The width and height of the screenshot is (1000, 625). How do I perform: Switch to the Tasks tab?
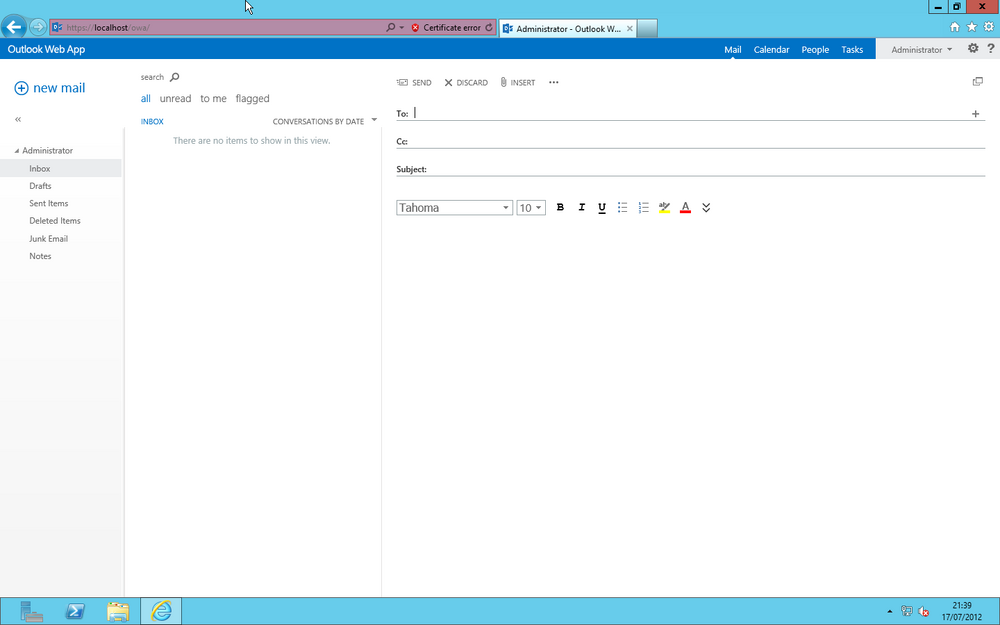[x=852, y=49]
